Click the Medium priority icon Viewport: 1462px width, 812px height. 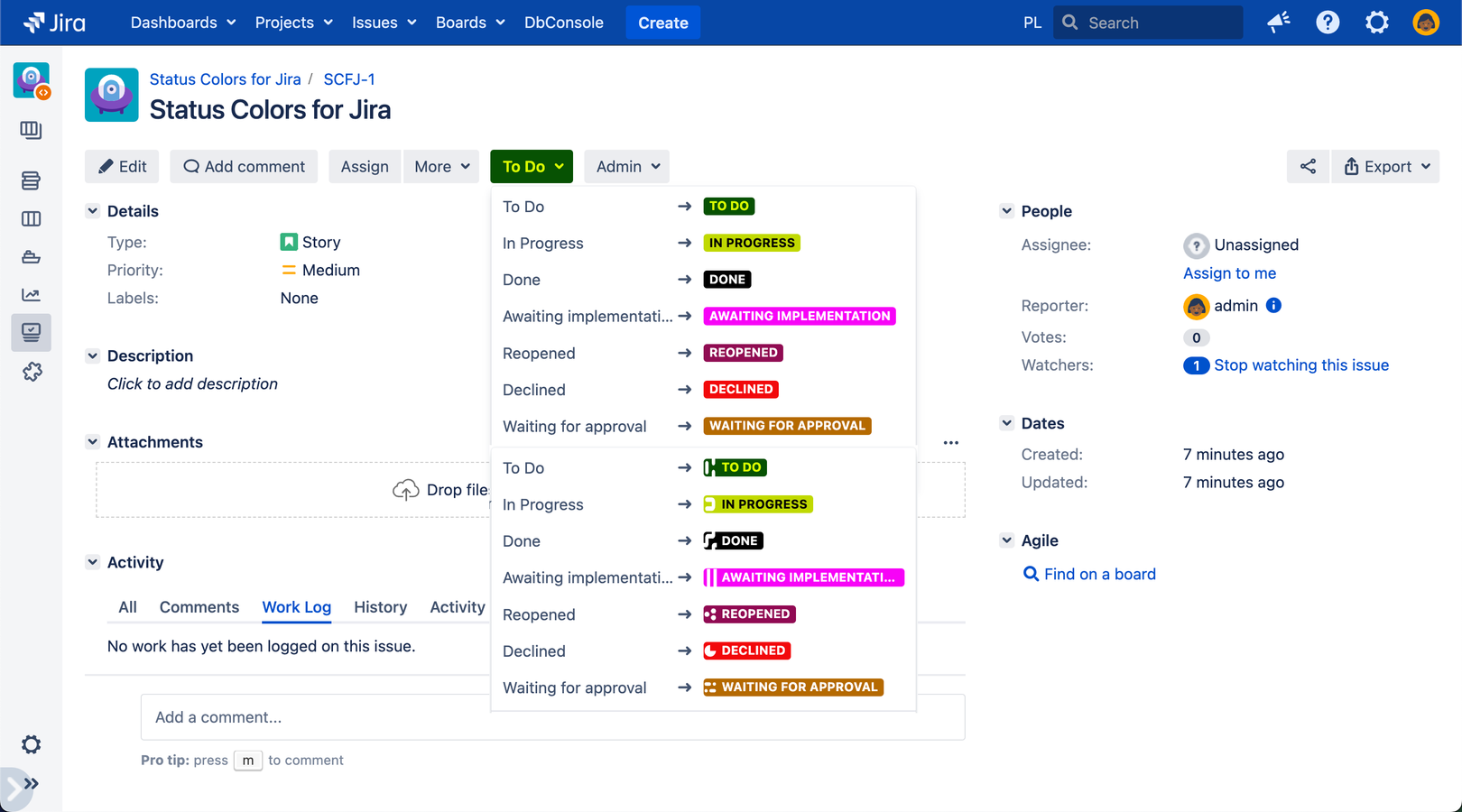pyautogui.click(x=289, y=270)
